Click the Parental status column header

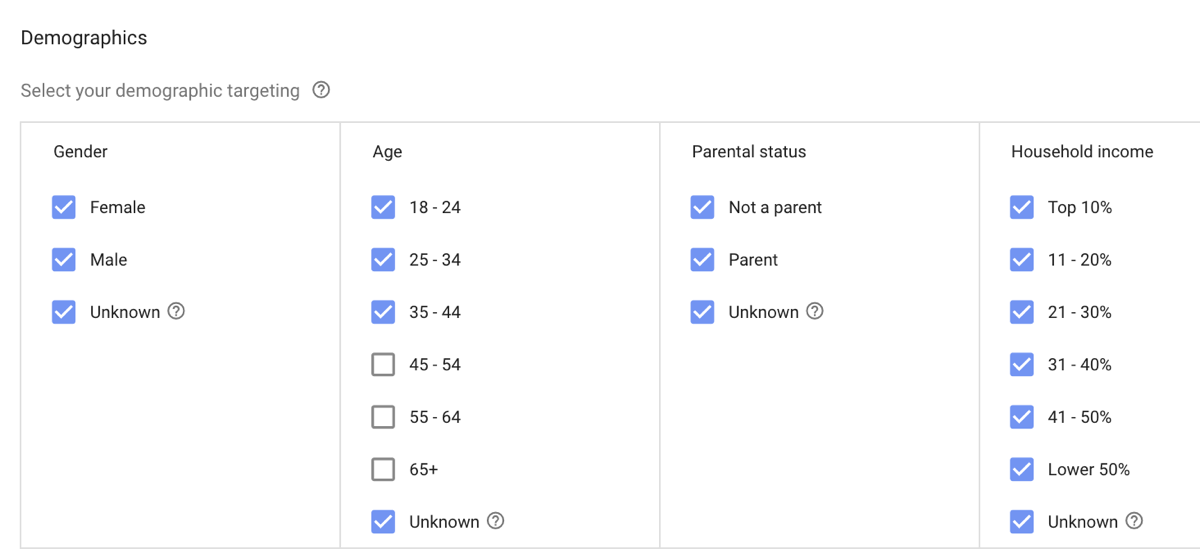pos(749,152)
